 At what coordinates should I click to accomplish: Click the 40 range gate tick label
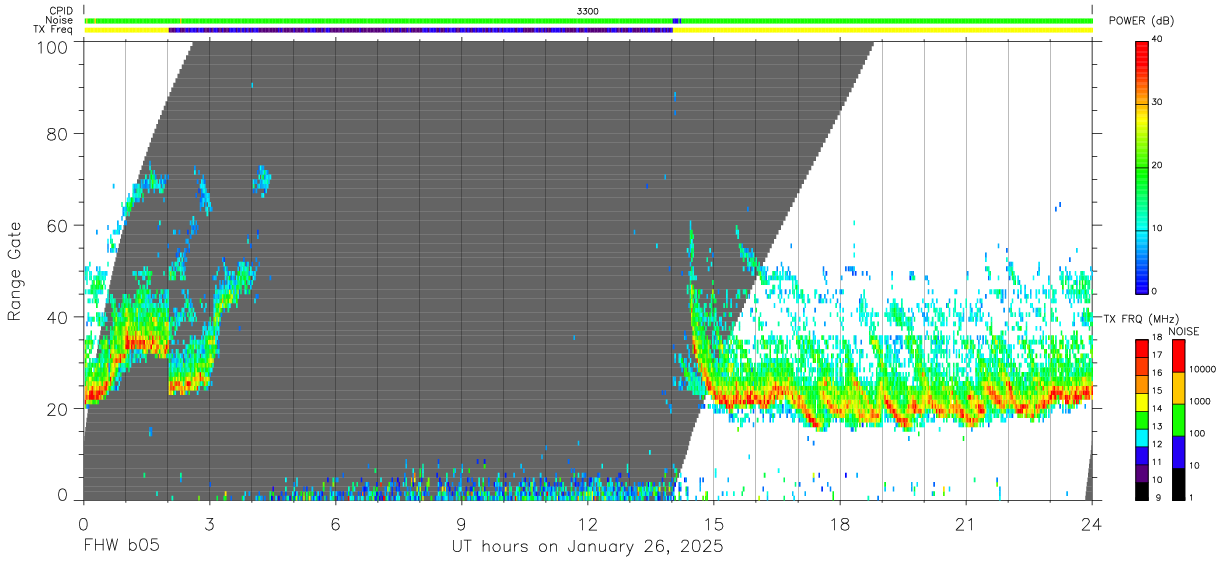pos(58,317)
